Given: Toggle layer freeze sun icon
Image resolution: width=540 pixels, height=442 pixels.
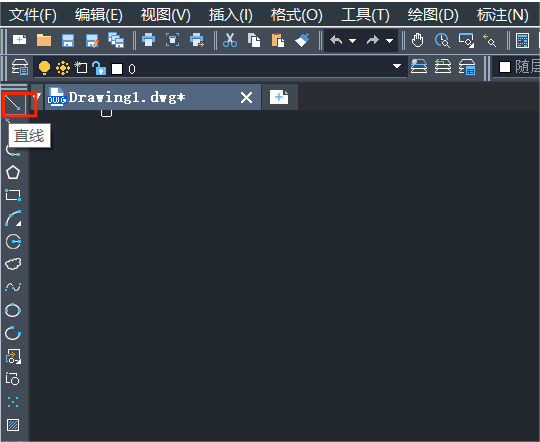Looking at the screenshot, I should 63,68.
